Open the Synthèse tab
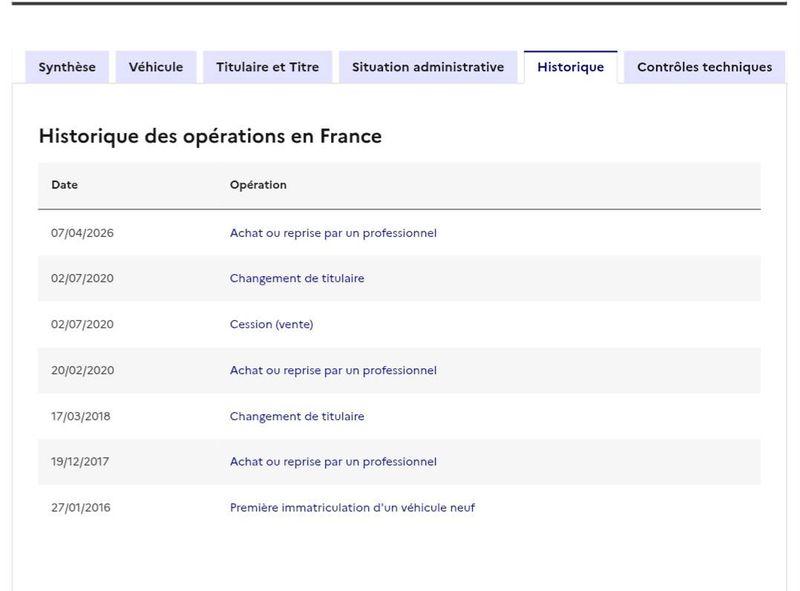This screenshot has height=591, width=800. pos(67,67)
